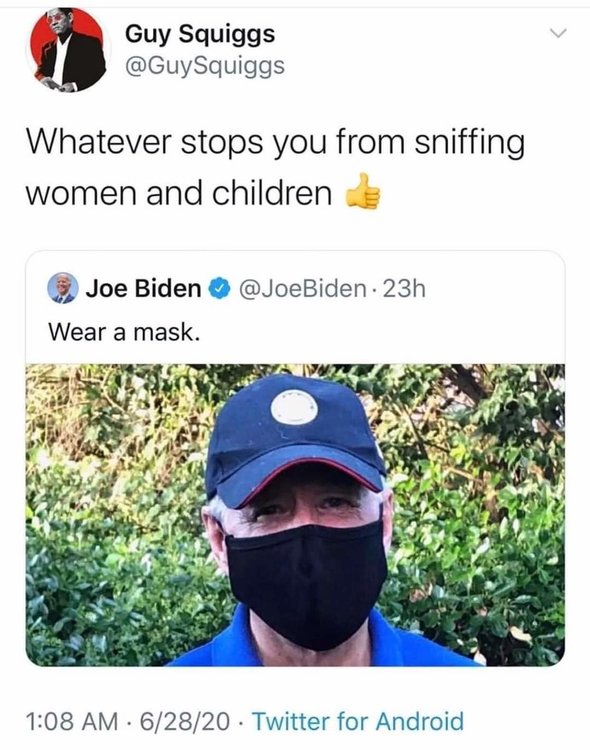Open Joe Biden's small profile avatar
The image size is (590, 750).
click(63, 288)
